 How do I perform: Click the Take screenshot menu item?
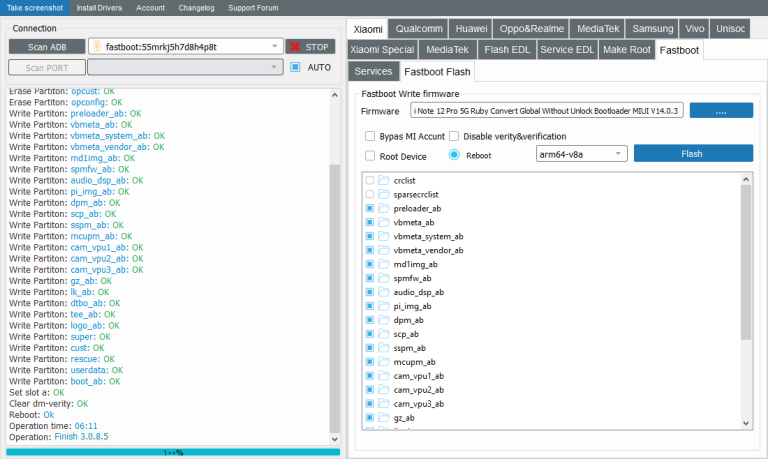[x=35, y=8]
